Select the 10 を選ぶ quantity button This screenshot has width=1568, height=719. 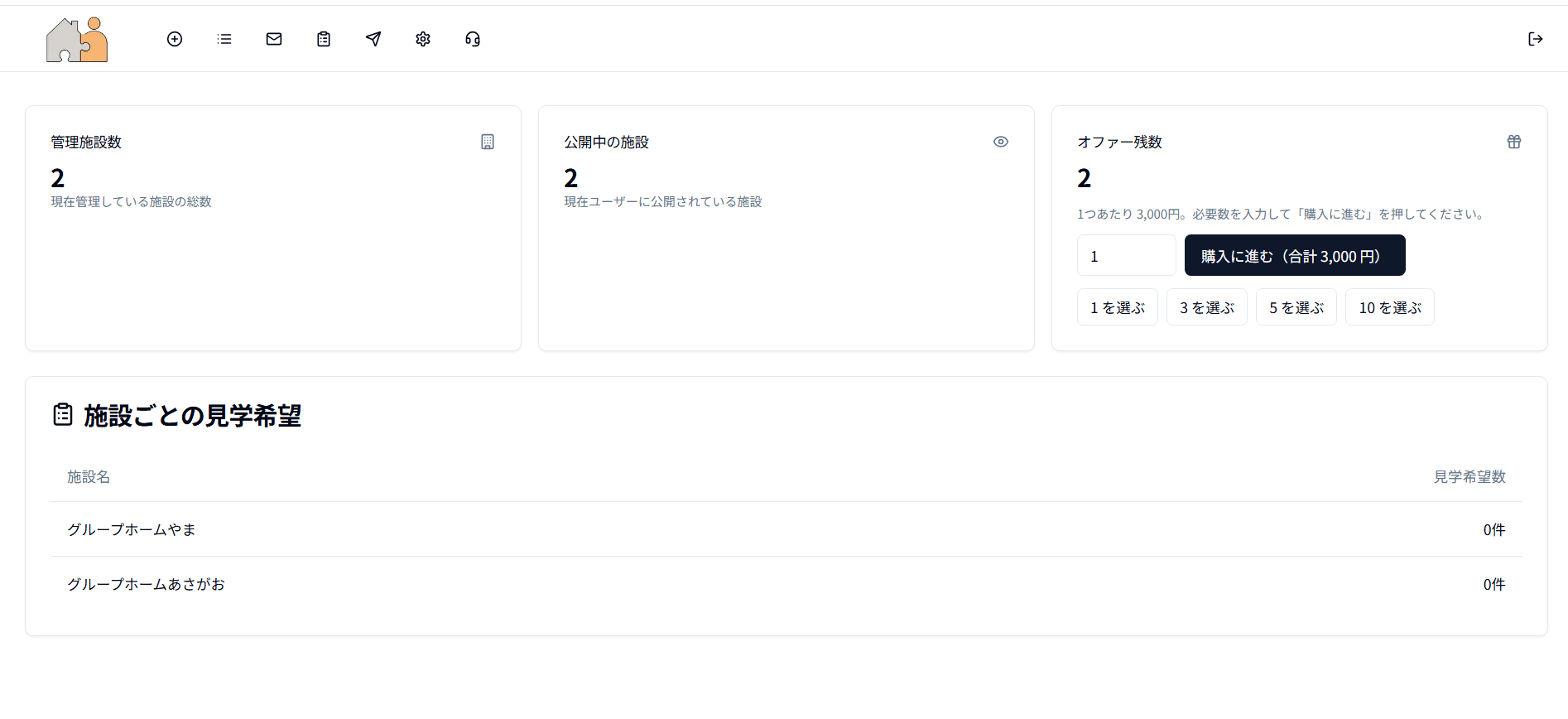coord(1389,307)
